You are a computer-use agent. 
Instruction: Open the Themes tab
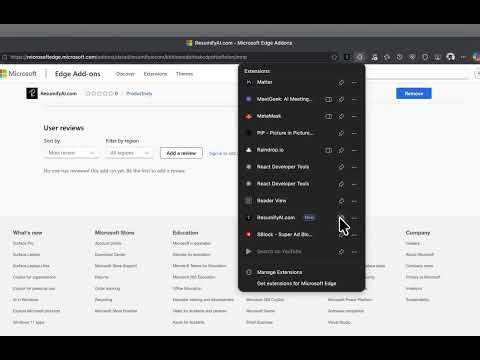[x=184, y=74]
